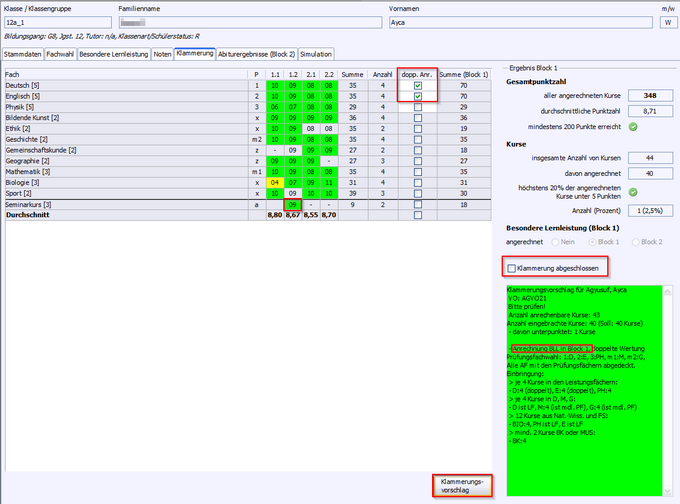Image resolution: width=680 pixels, height=504 pixels.
Task: Check the 'Klammerung abgeschlossen' box
Action: pyautogui.click(x=513, y=268)
